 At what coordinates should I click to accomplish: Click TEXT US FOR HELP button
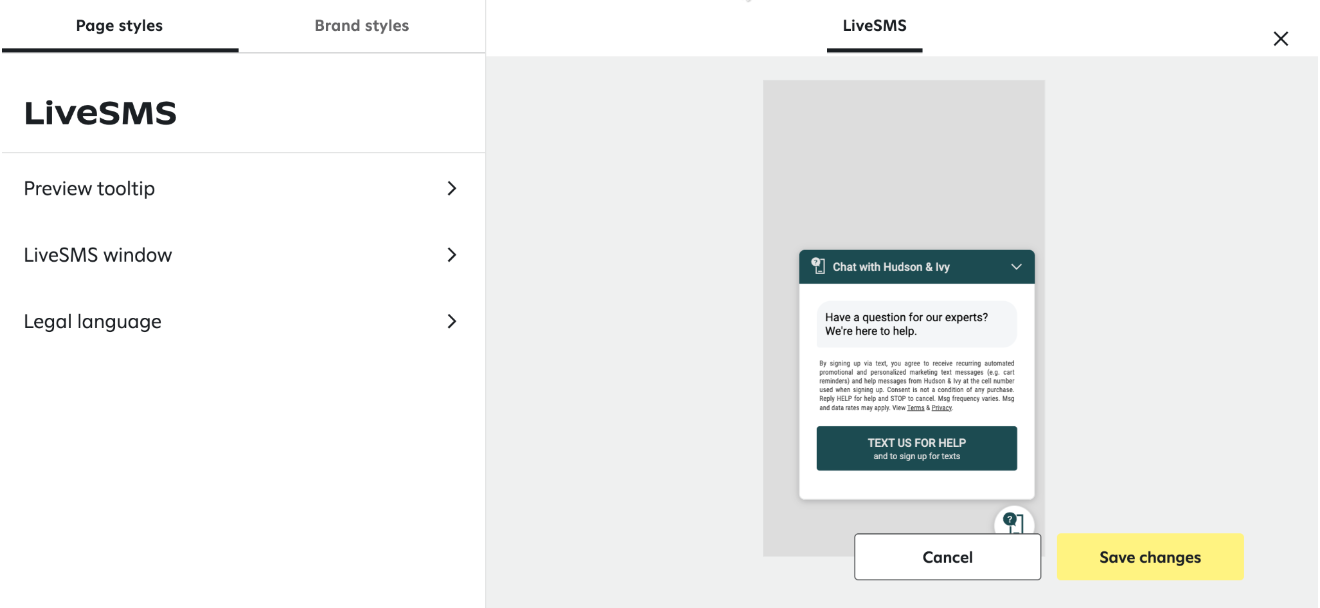click(x=916, y=448)
